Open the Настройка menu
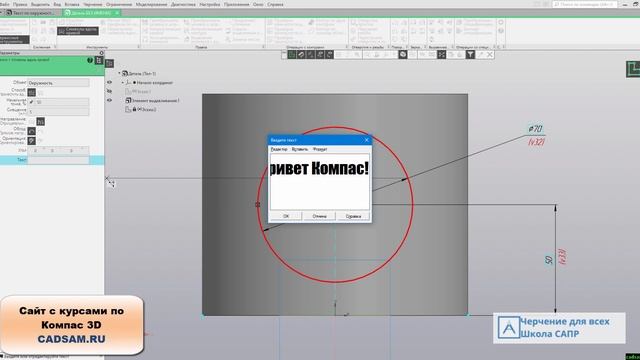640x360 pixels. [210, 4]
